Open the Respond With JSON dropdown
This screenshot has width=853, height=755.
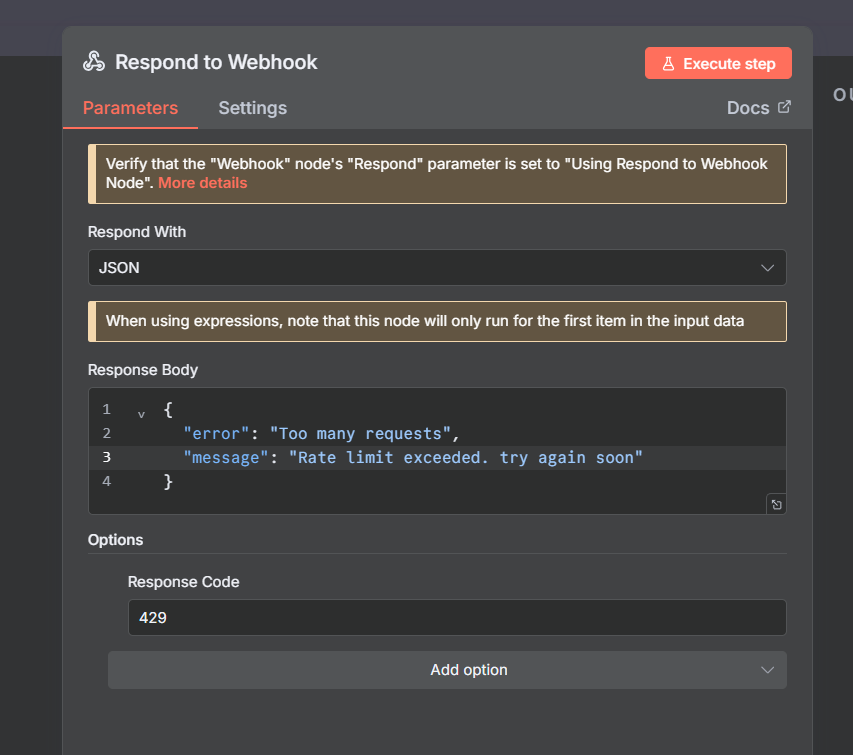coord(436,268)
